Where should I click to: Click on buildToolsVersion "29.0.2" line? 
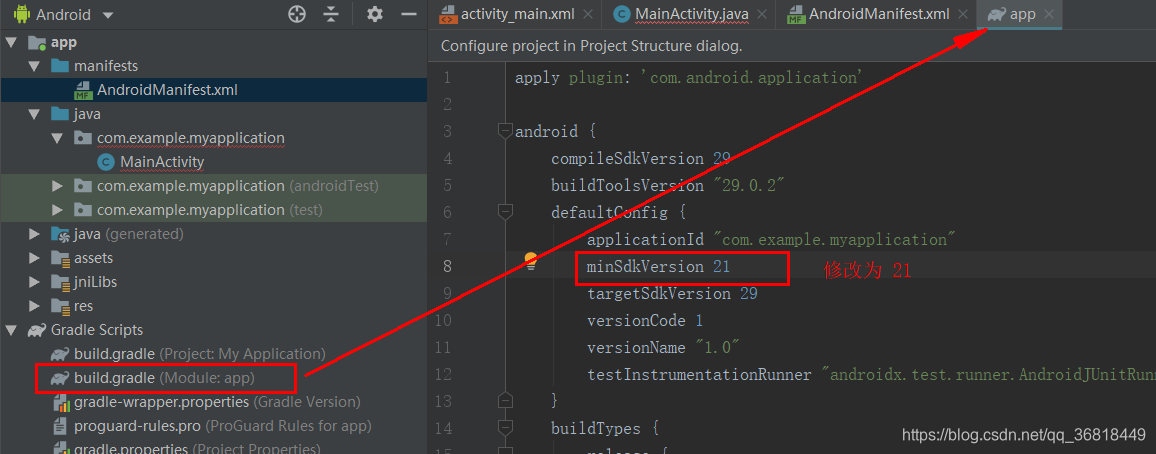point(667,186)
